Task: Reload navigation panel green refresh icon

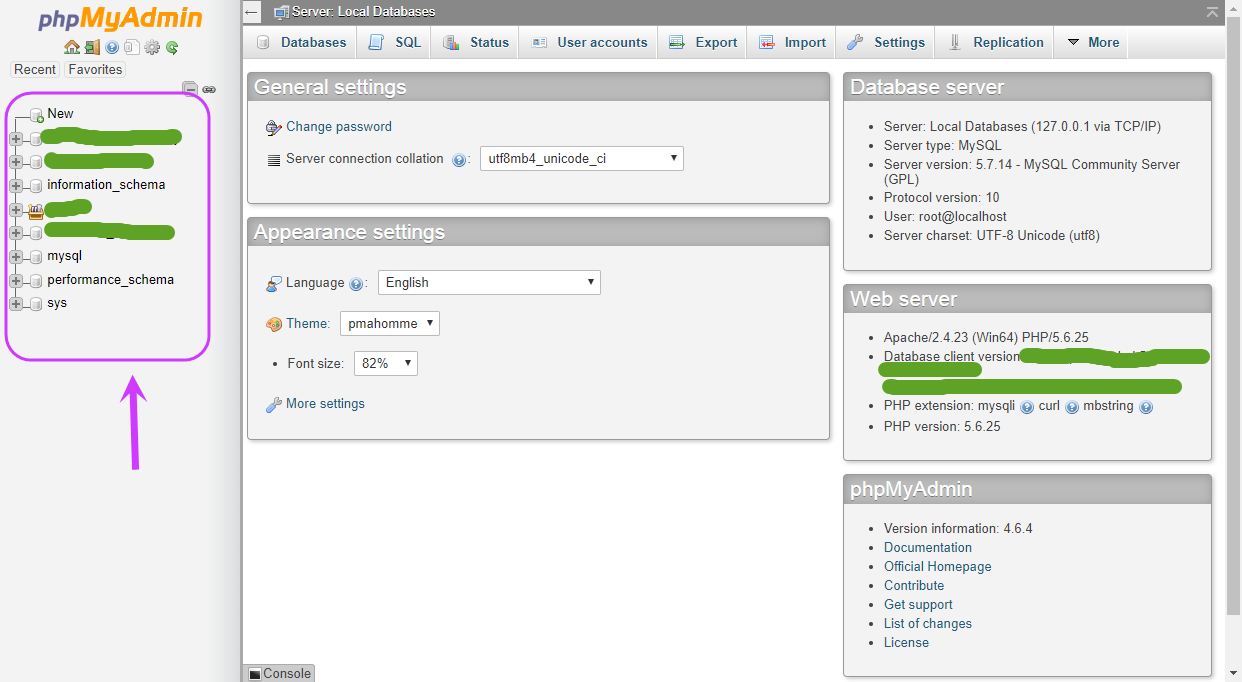Action: [172, 47]
